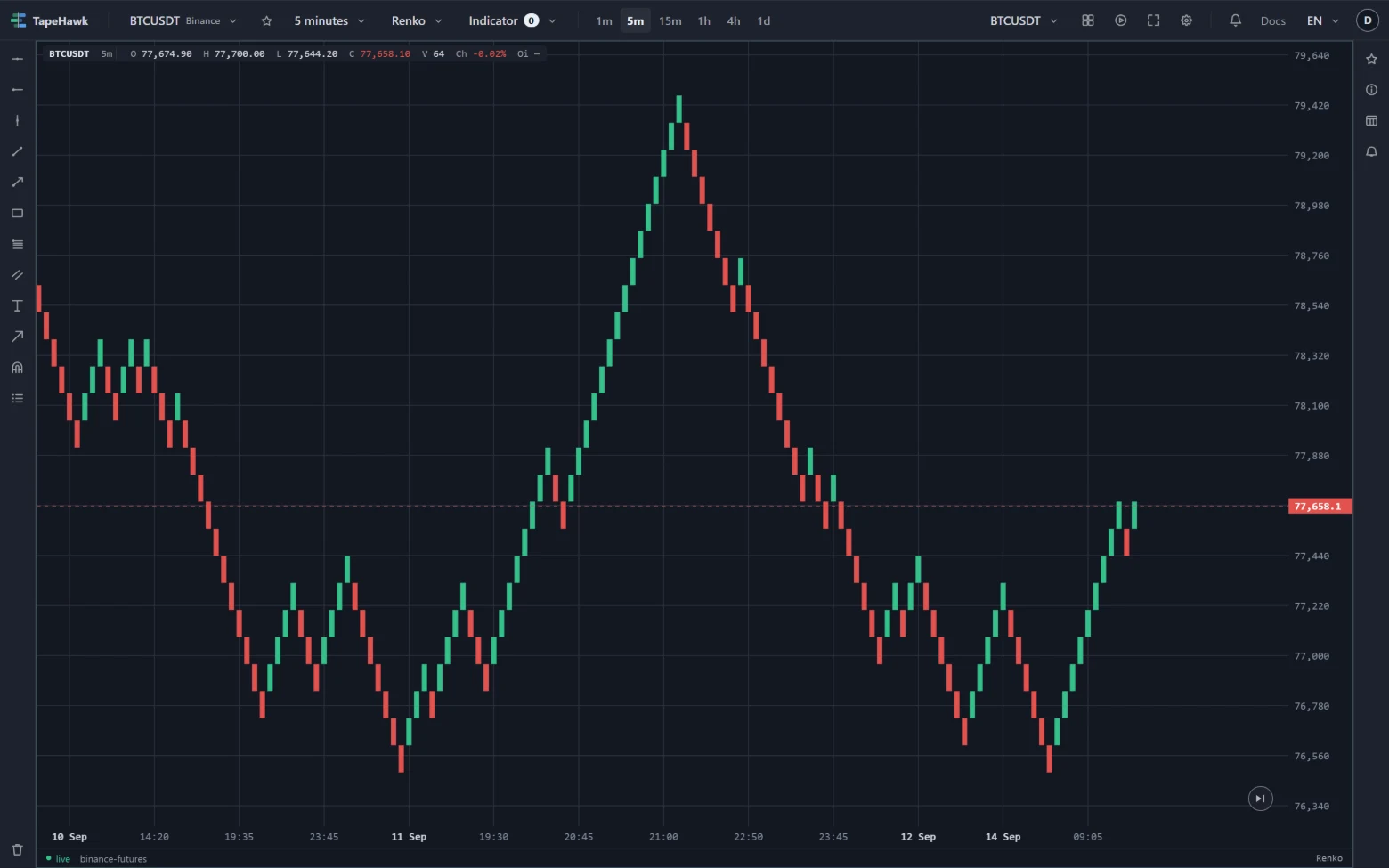Select the trend line drawing tool

tap(17, 151)
